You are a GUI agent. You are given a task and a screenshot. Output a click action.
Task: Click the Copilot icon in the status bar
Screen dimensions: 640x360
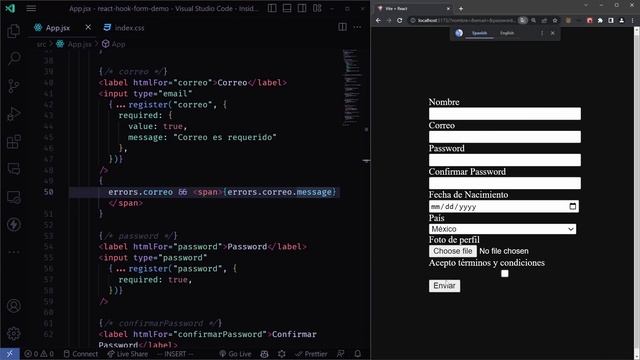[264, 354]
